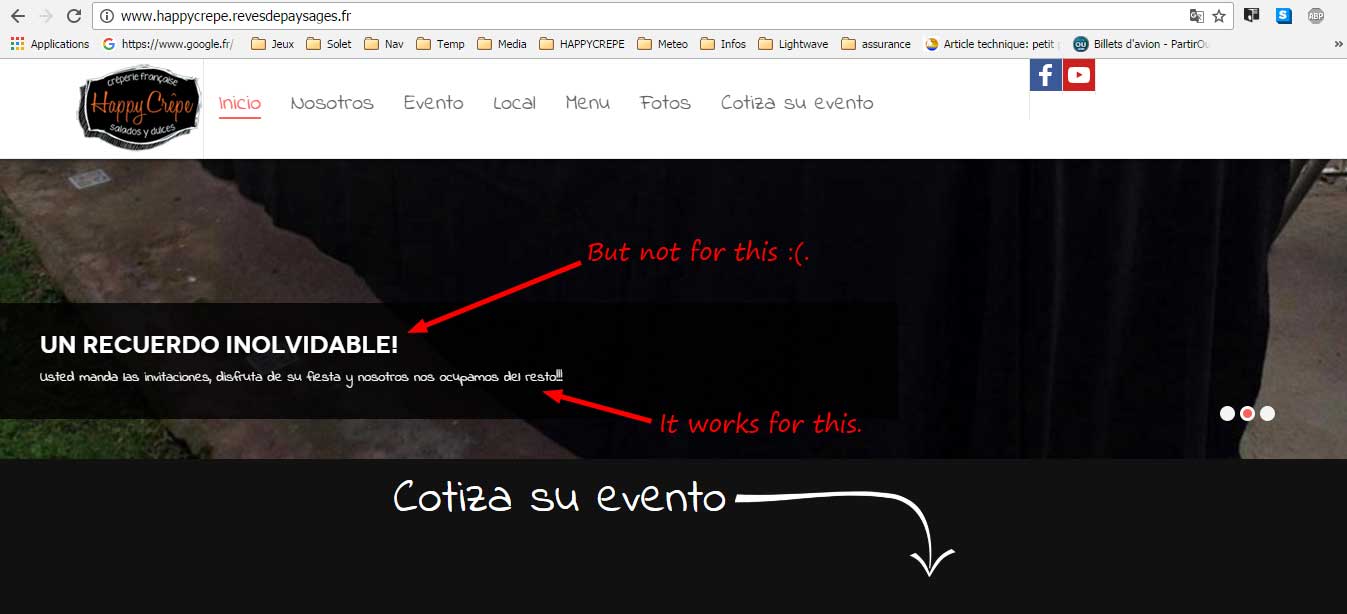Open the Jeux bookmarks folder
The height and width of the screenshot is (614, 1347).
(272, 44)
